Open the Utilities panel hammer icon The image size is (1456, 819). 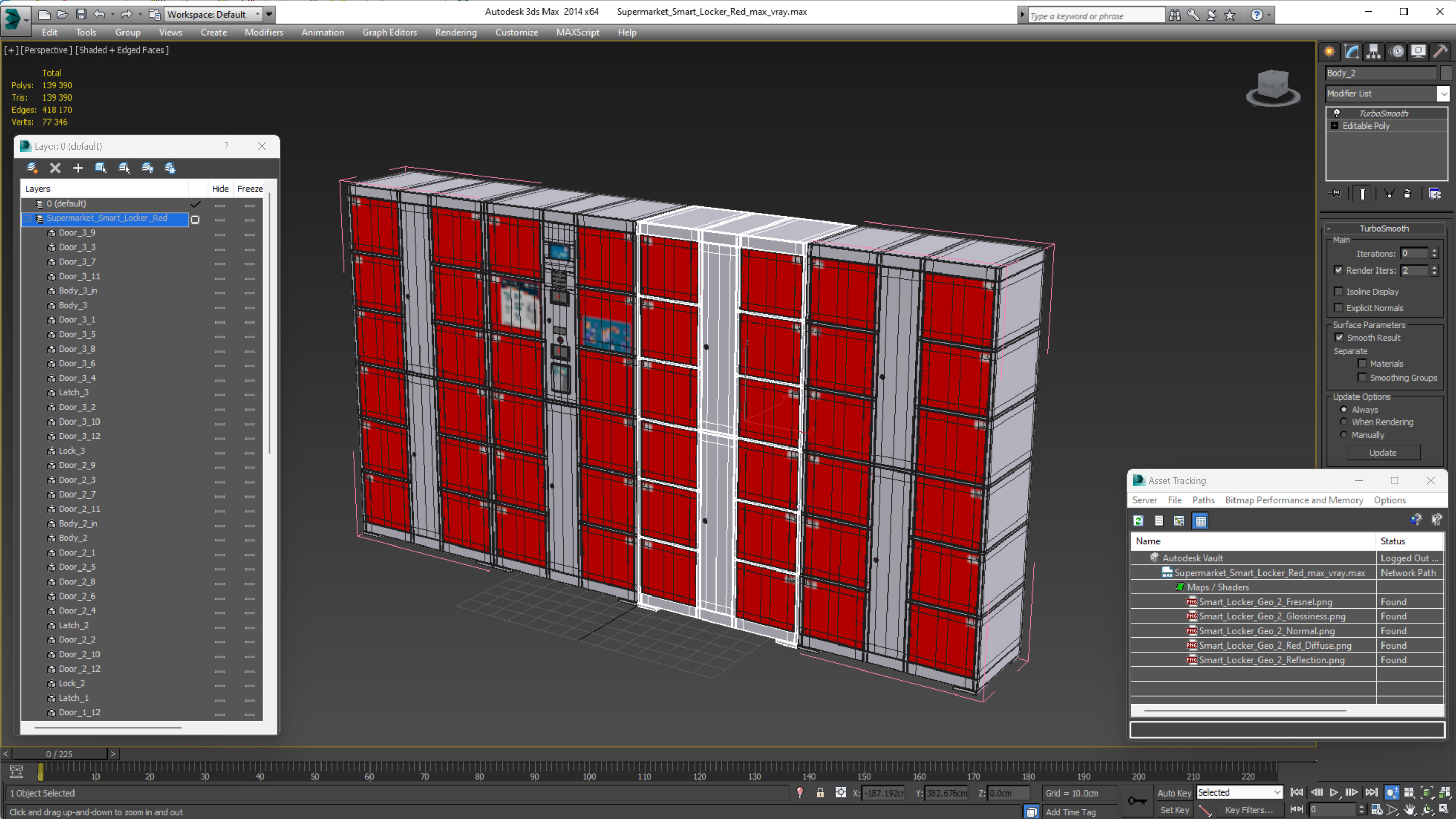pos(1440,52)
